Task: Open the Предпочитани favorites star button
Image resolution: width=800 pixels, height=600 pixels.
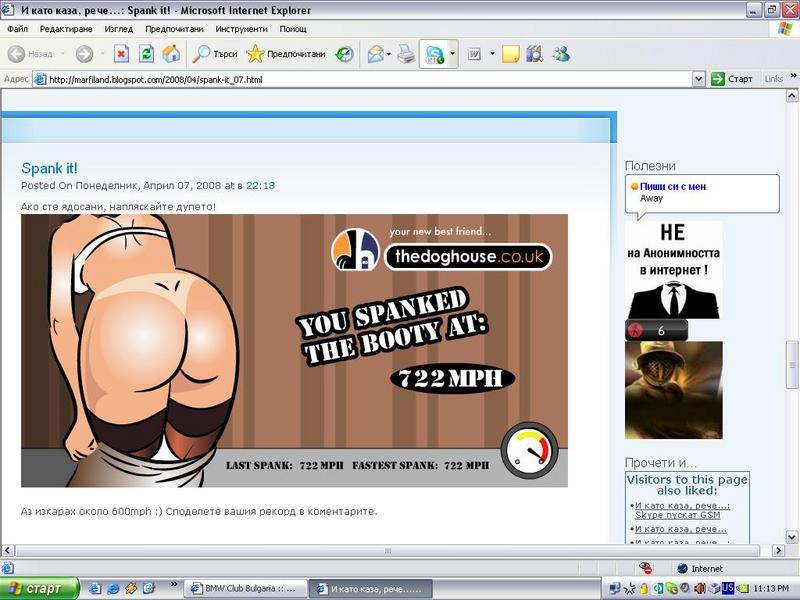Action: pyautogui.click(x=286, y=54)
